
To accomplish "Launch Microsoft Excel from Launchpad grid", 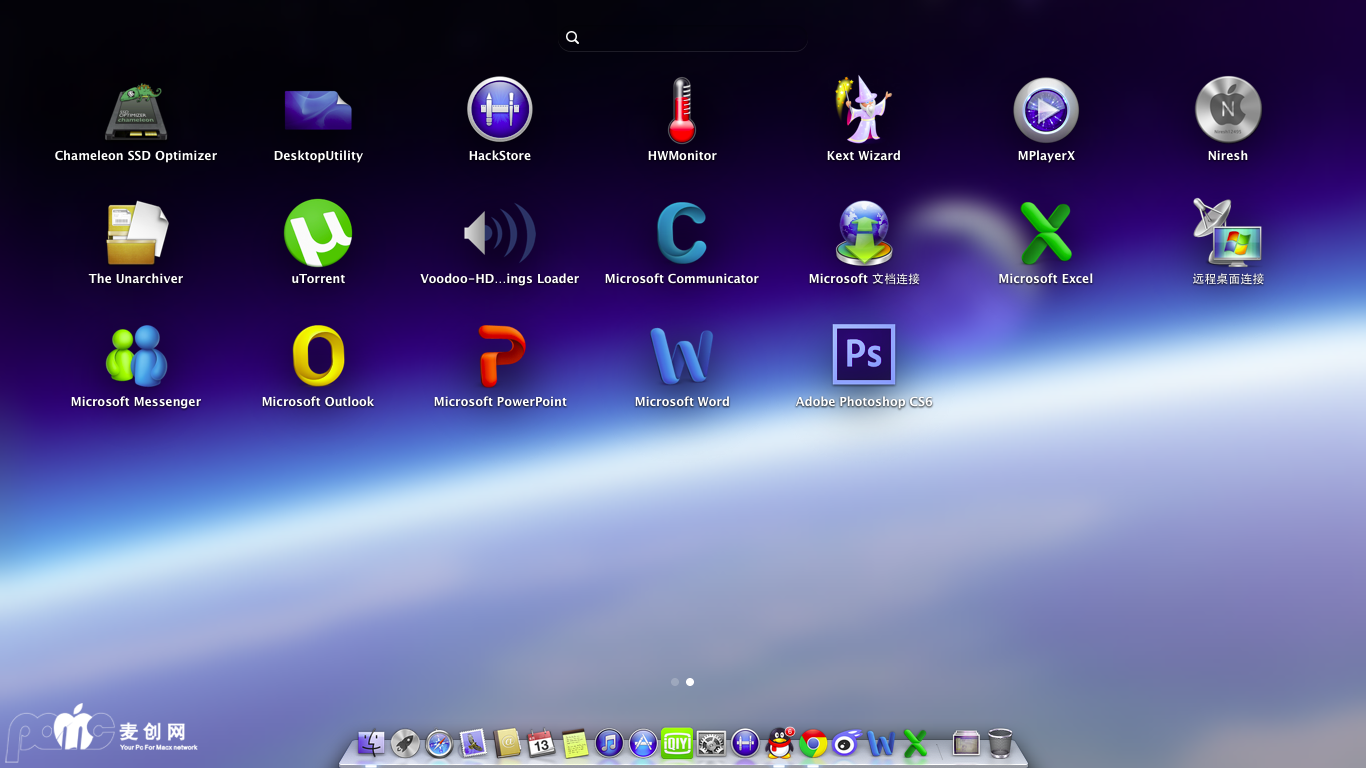I will (x=1046, y=233).
